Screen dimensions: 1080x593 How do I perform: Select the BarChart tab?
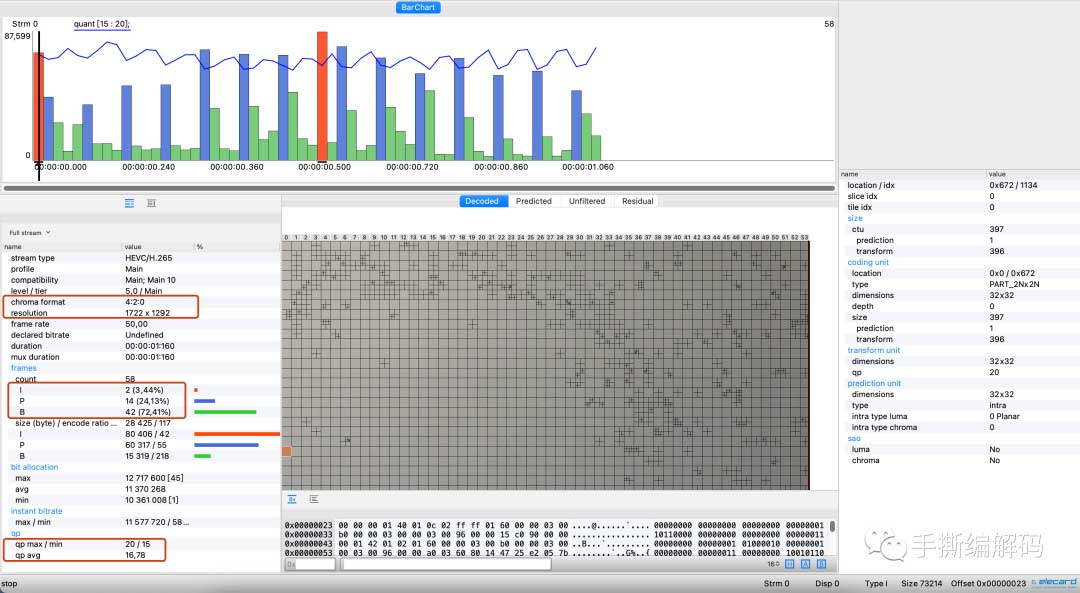click(x=418, y=7)
